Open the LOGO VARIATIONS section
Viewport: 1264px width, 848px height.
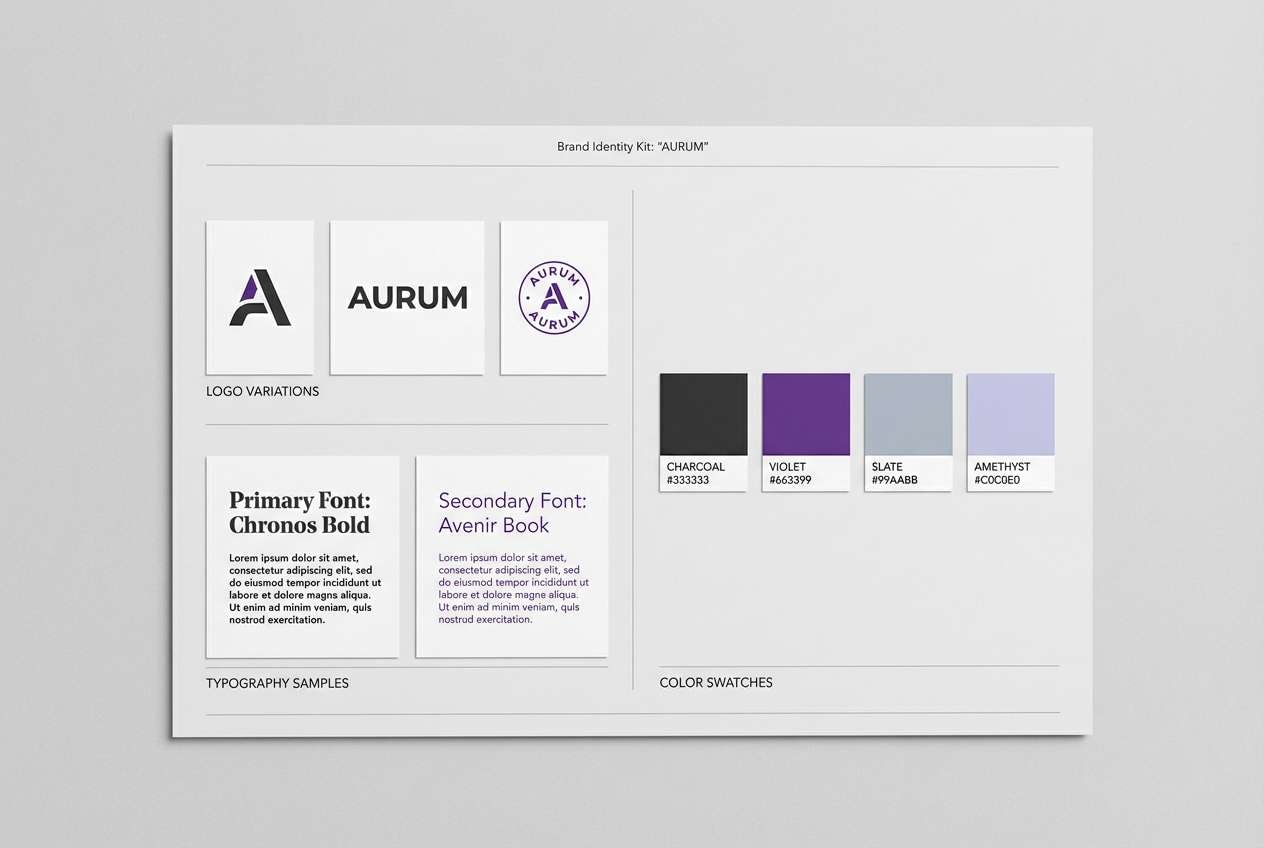click(x=262, y=391)
